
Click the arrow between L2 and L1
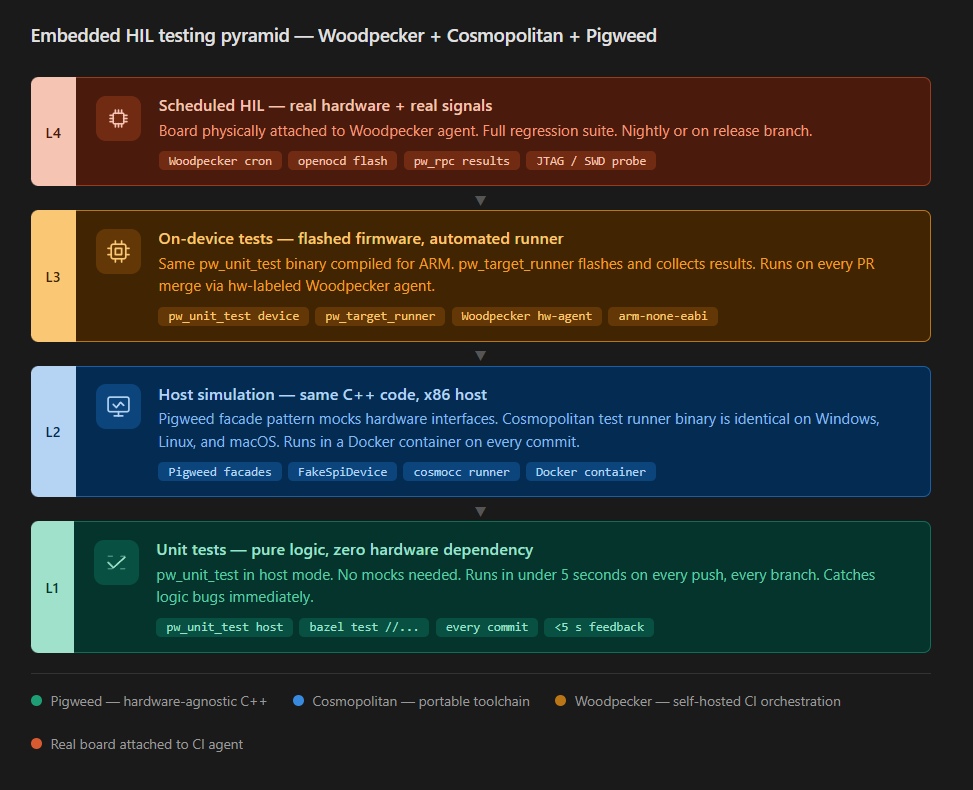(x=480, y=511)
